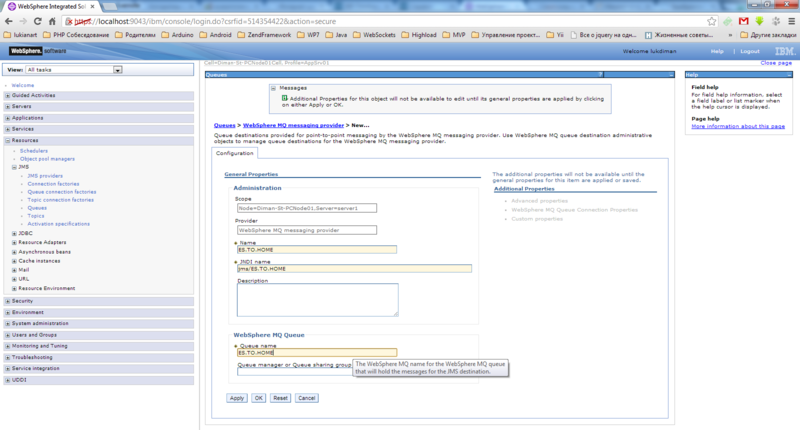
Task: Expand the Servers navigation section
Action: click(x=8, y=107)
